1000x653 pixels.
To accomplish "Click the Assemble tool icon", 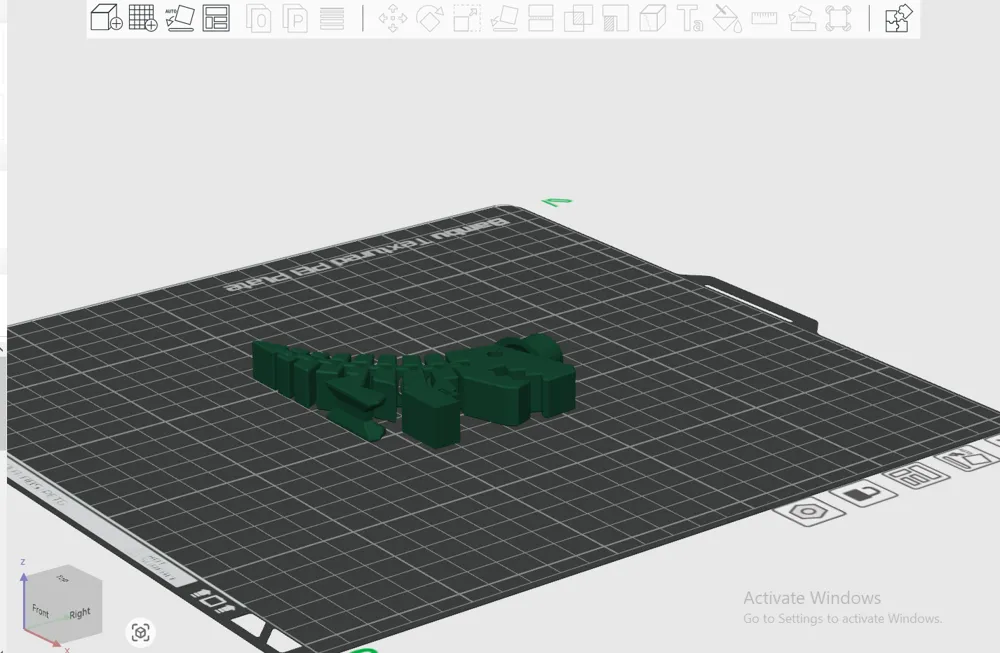I will [x=802, y=18].
